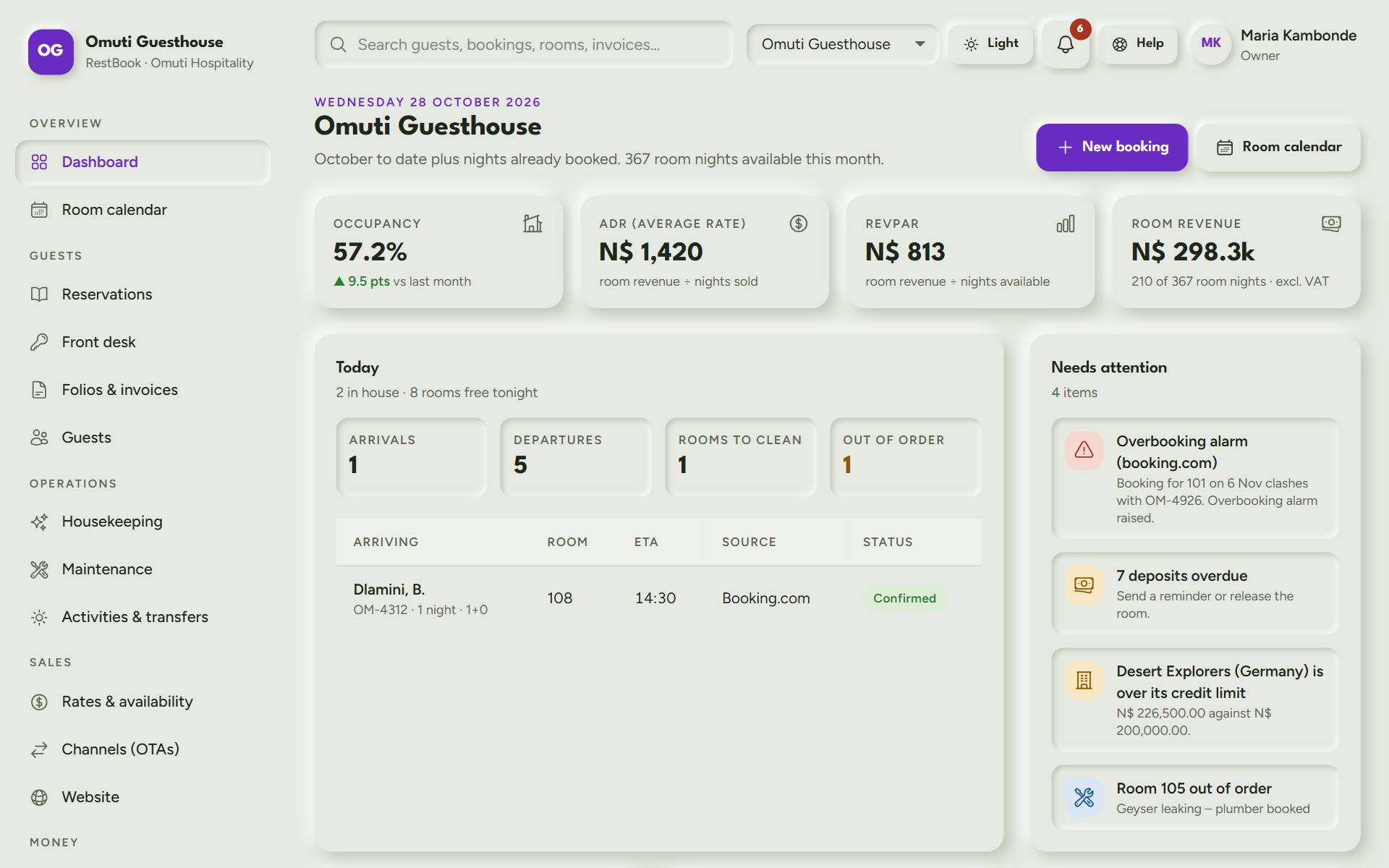Open Guests in the sidebar

(143, 438)
